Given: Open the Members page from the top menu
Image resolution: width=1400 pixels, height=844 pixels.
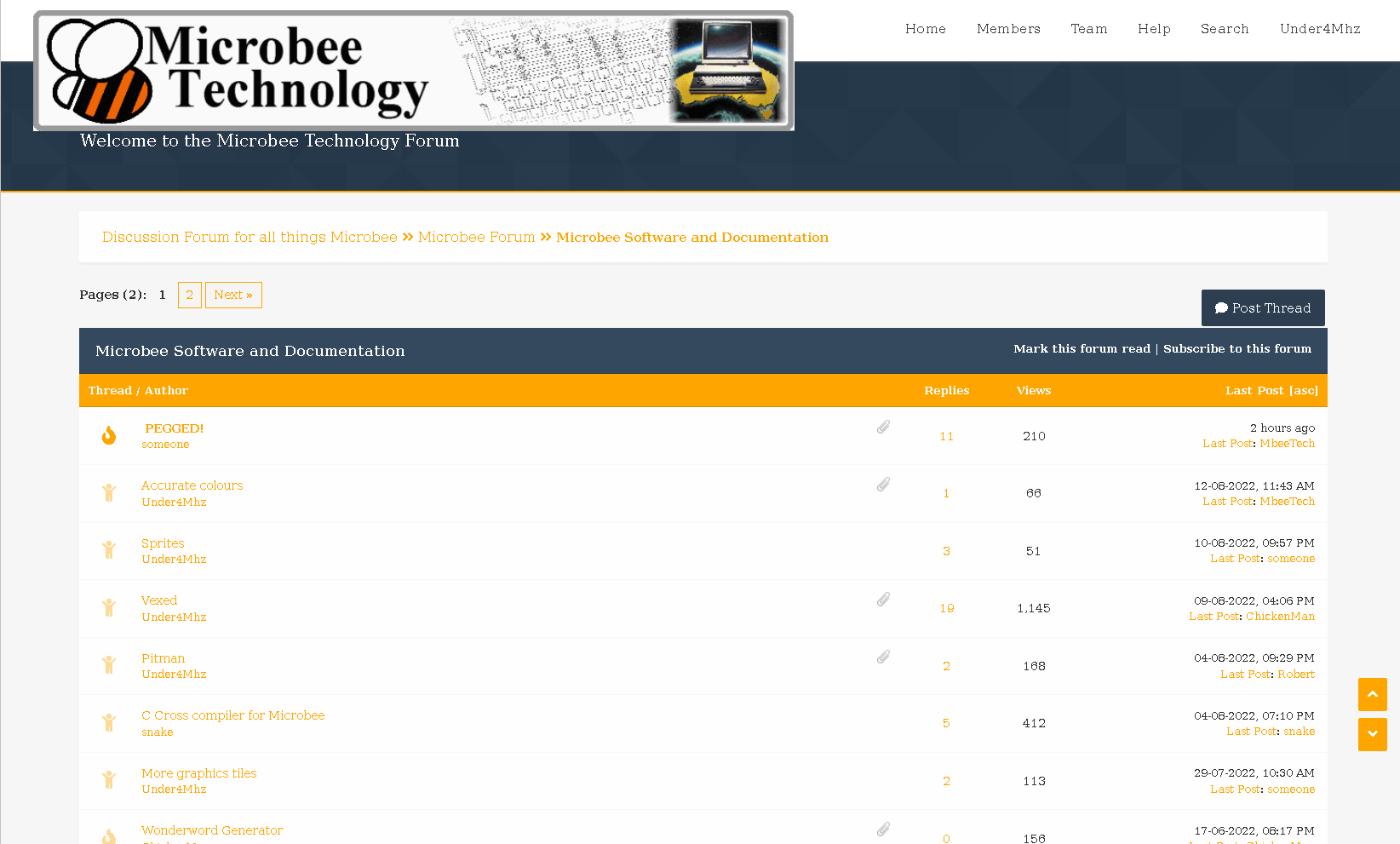Looking at the screenshot, I should pyautogui.click(x=1008, y=29).
